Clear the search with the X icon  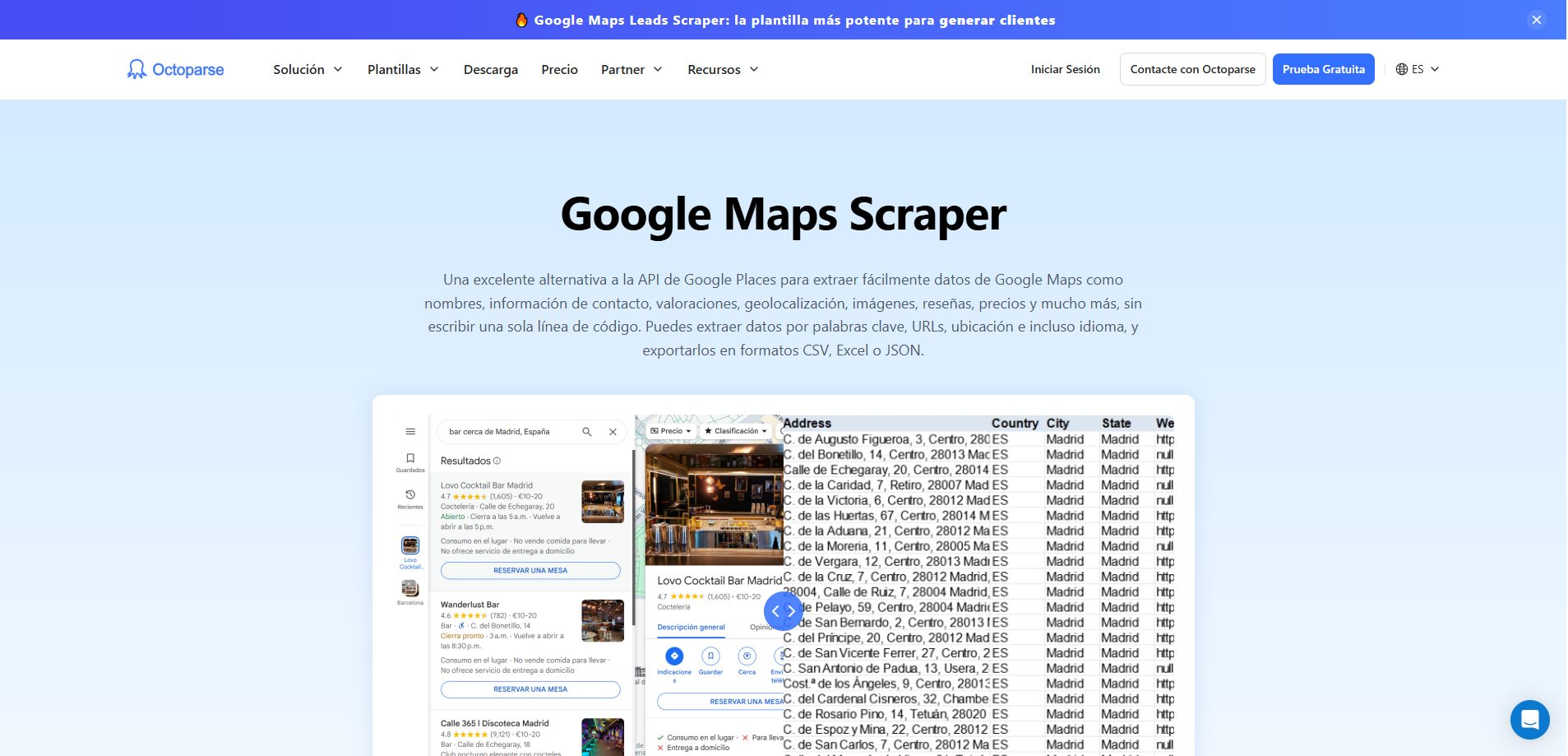[x=613, y=431]
